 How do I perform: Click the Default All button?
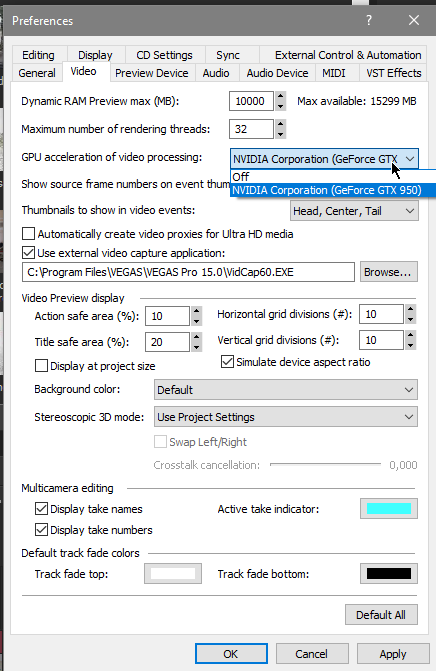click(381, 615)
